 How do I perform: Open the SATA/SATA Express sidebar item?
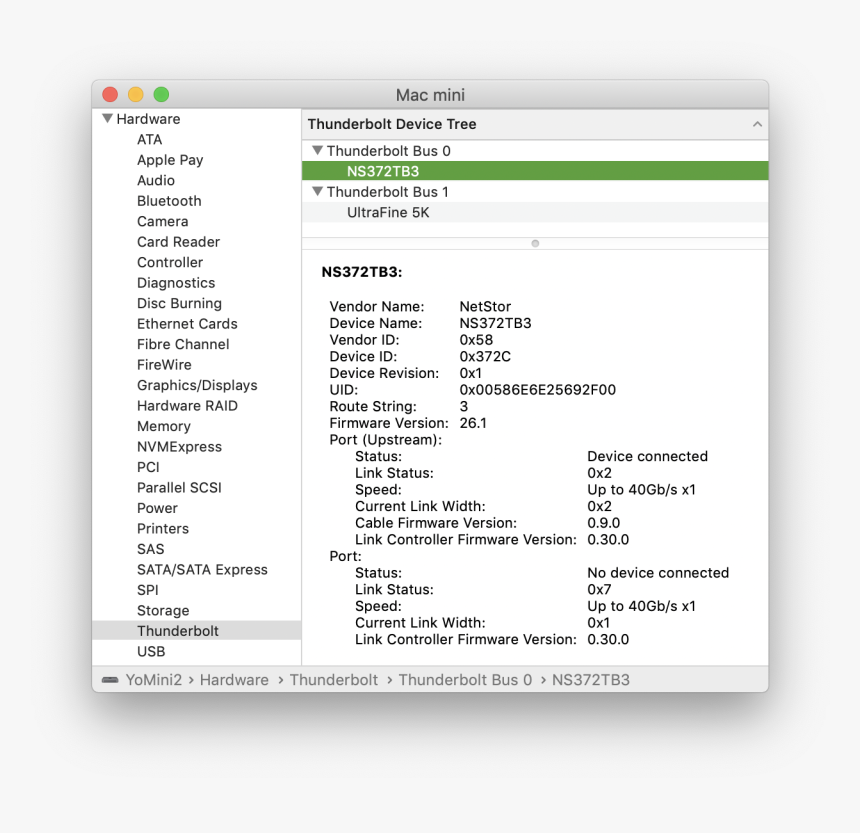pyautogui.click(x=202, y=570)
